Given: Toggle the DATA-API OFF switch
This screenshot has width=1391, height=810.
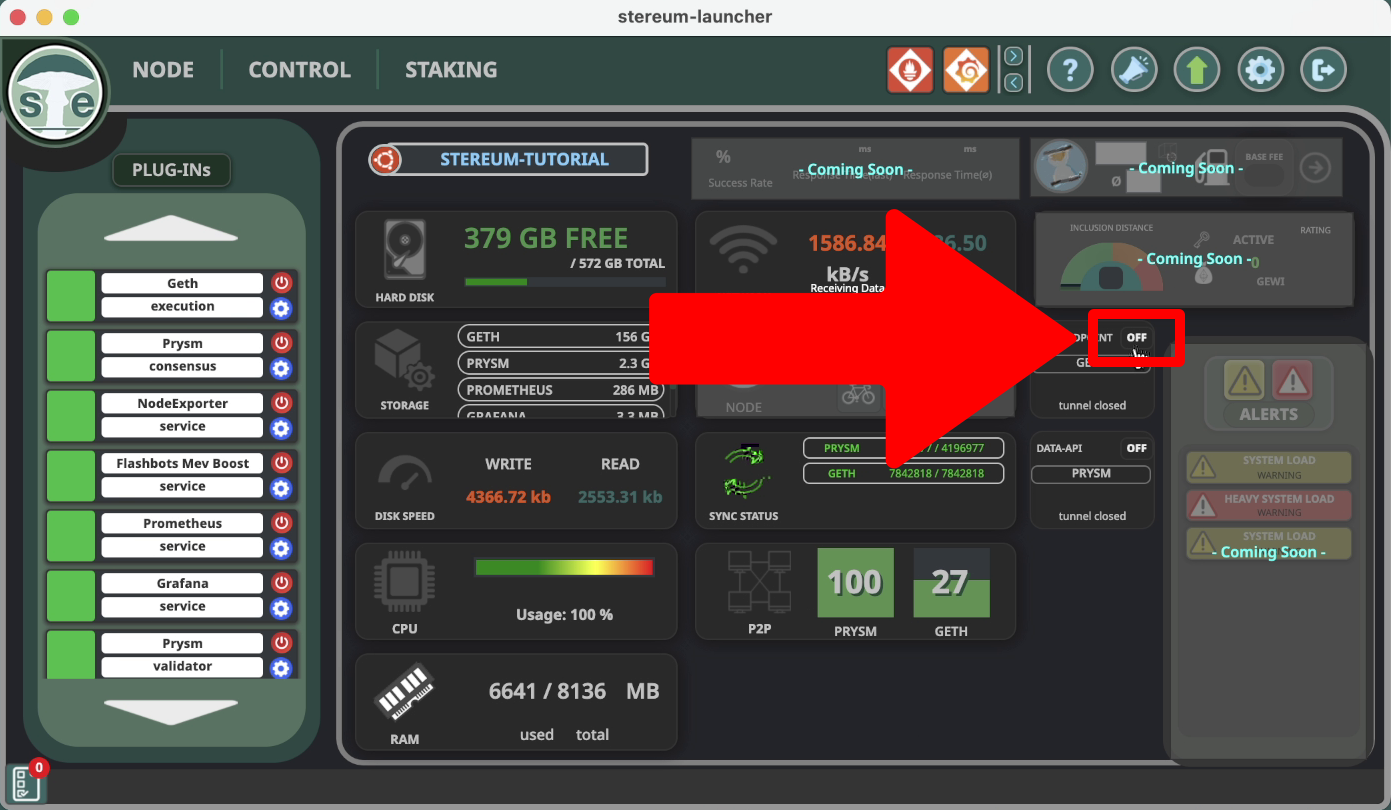Looking at the screenshot, I should coord(1136,448).
